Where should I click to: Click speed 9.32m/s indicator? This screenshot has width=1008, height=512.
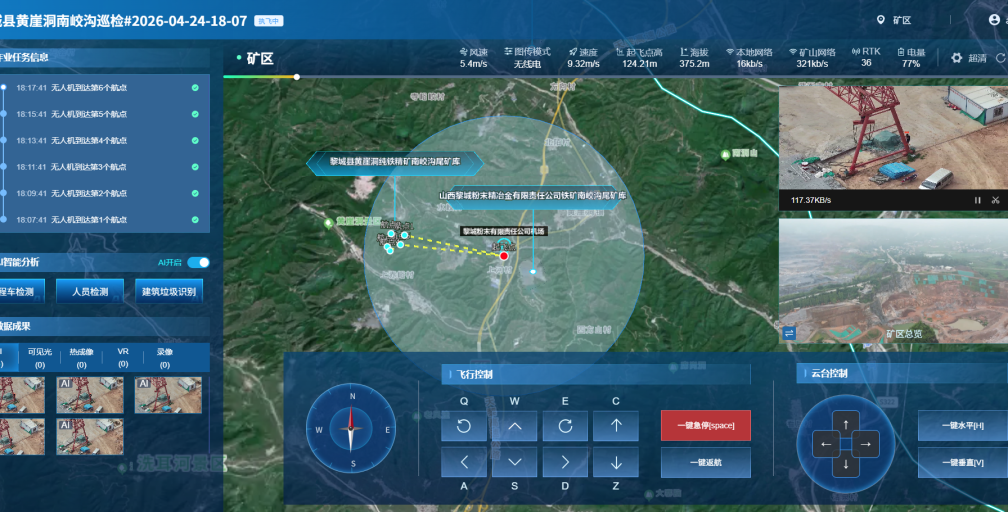click(x=583, y=58)
